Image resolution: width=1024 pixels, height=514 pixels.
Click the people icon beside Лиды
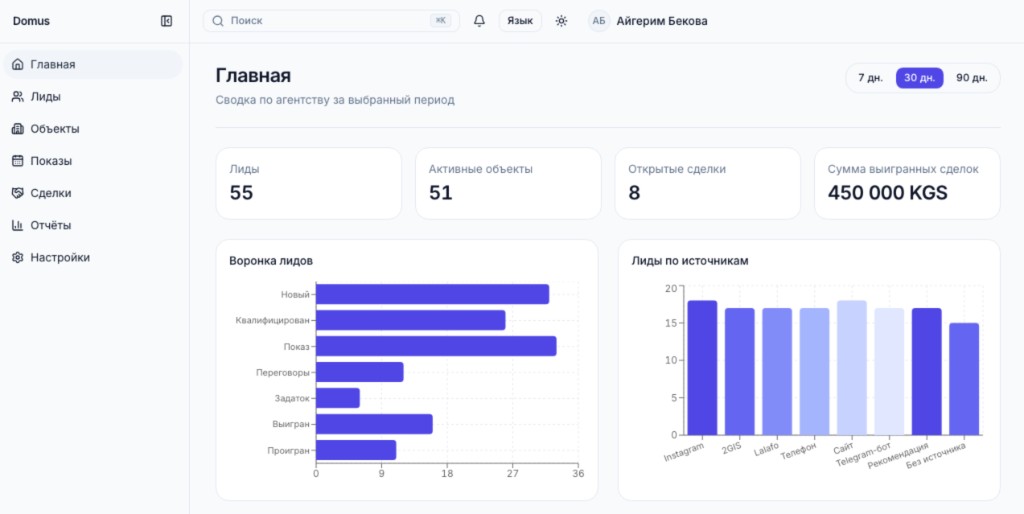18,97
